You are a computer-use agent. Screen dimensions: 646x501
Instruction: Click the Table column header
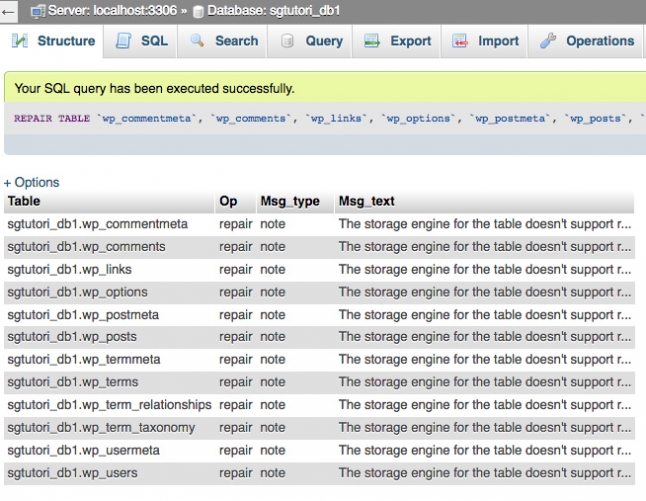click(109, 201)
